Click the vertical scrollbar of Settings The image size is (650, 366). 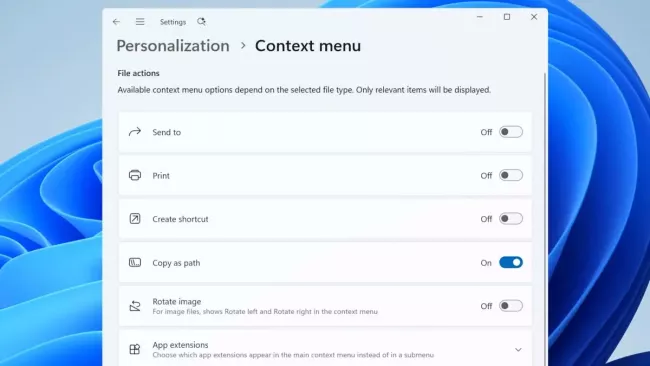pyautogui.click(x=545, y=218)
